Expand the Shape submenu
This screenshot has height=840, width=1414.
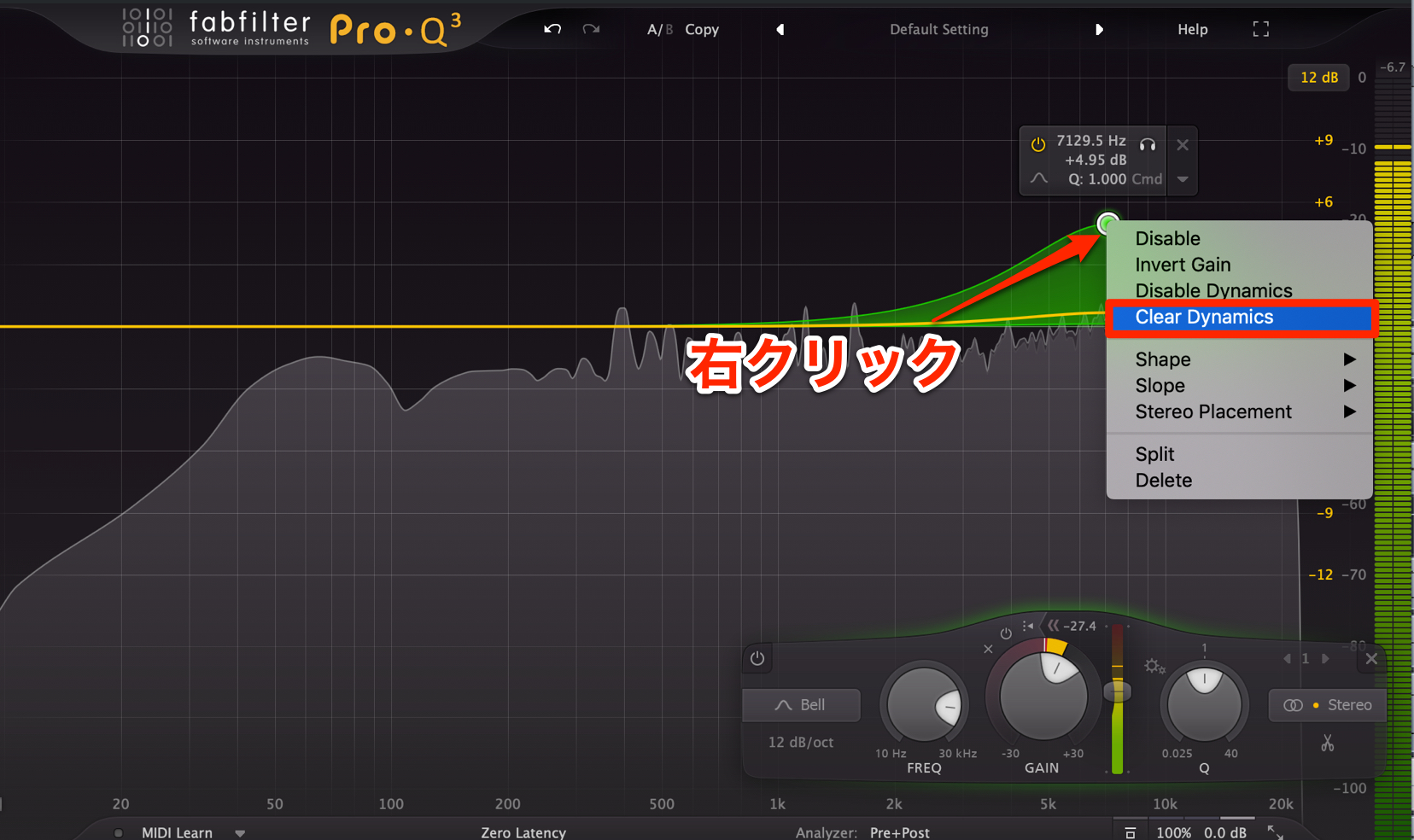point(1240,359)
